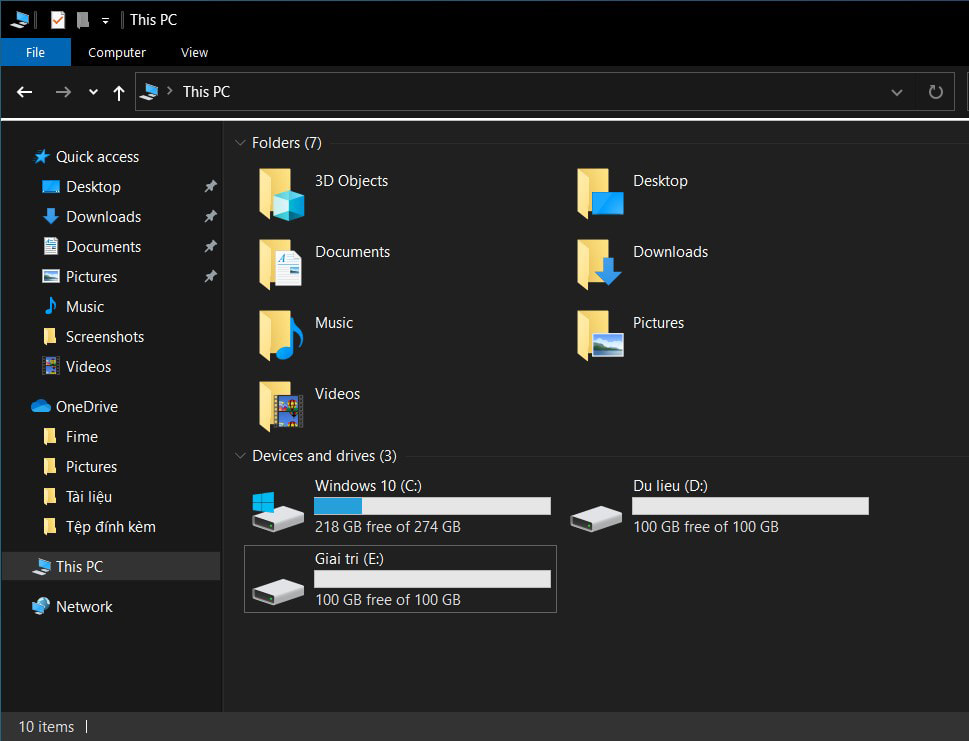Click the New Folder icon in Quick Access Toolbar
This screenshot has height=741, width=969.
(83, 19)
